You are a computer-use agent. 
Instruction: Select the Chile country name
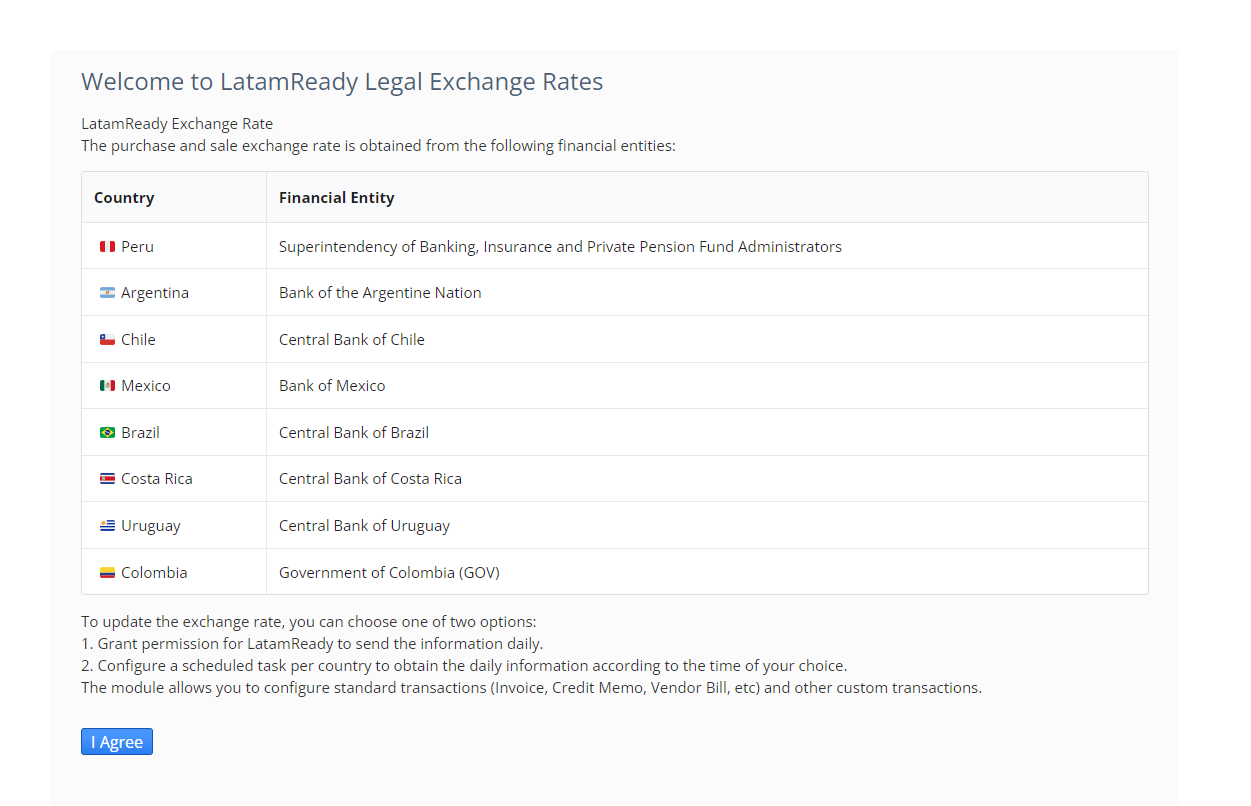[x=138, y=339]
